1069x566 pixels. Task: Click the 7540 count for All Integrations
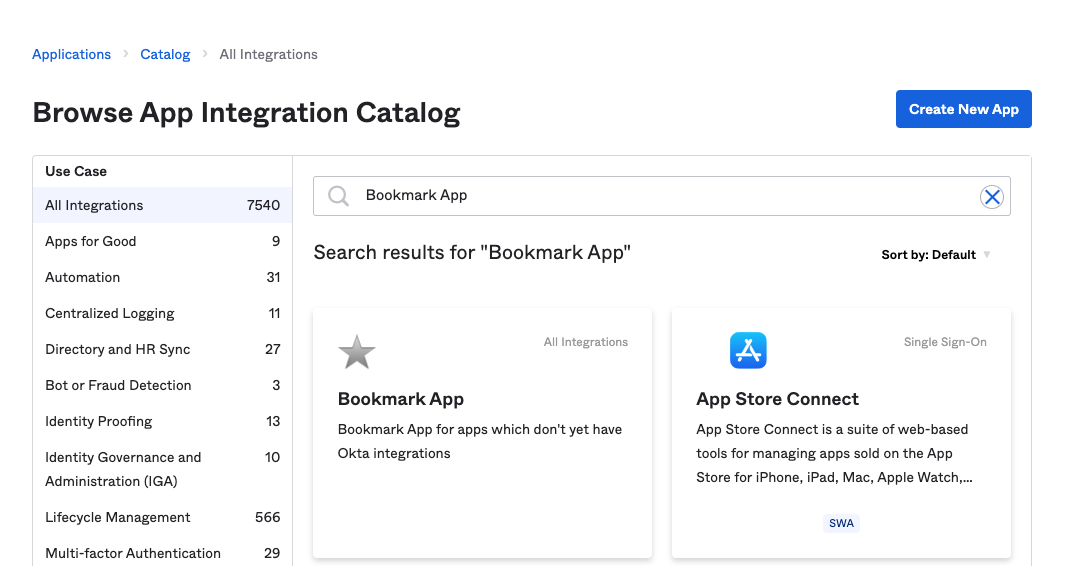263,205
